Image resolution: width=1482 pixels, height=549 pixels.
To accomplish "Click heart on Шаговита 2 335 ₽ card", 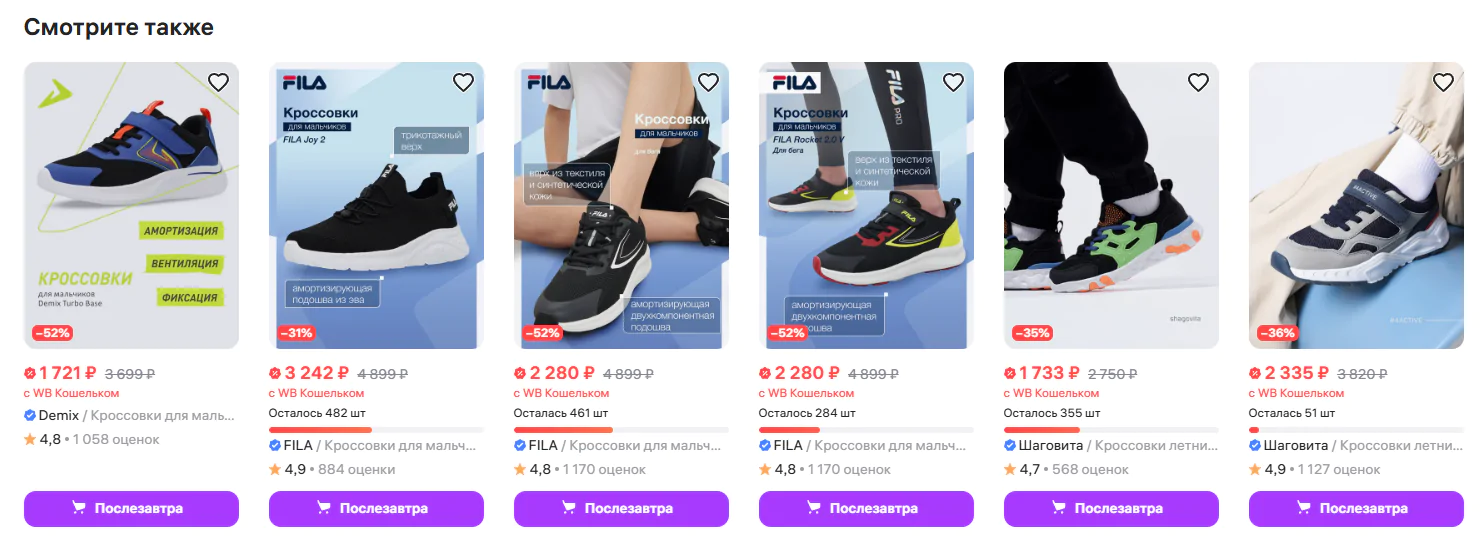I will 1443,83.
